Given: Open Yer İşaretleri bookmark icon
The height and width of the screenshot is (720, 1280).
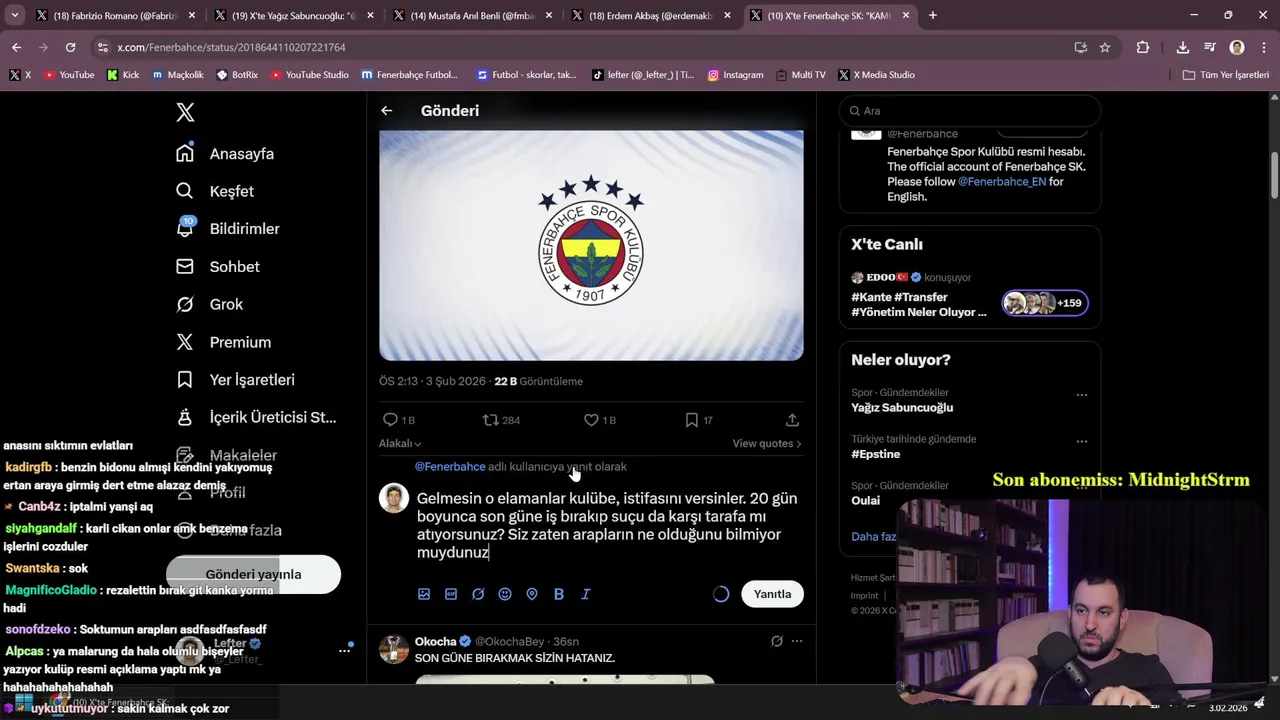Looking at the screenshot, I should click(x=185, y=380).
